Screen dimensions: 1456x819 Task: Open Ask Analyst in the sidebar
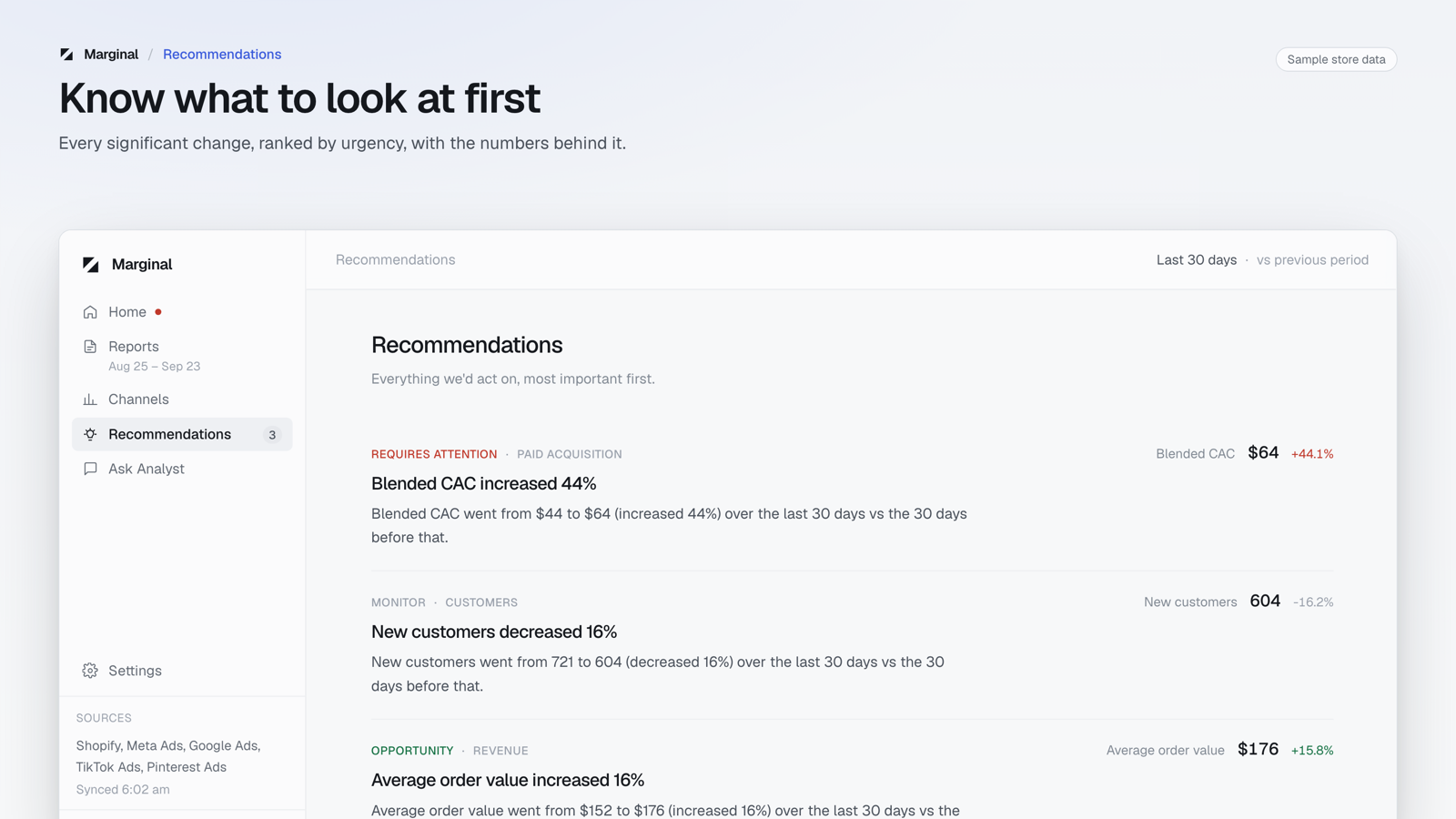(x=182, y=469)
